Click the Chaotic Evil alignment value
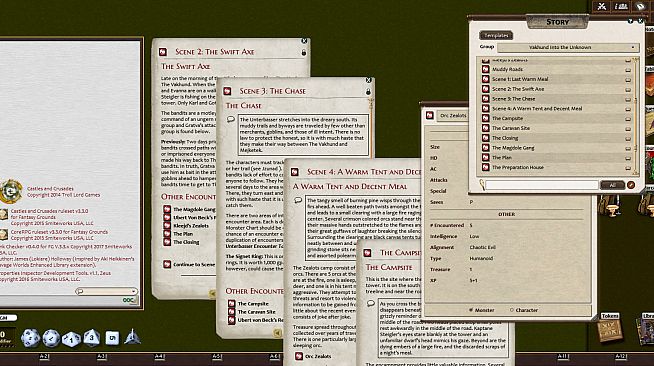654x366 pixels. click(x=483, y=247)
